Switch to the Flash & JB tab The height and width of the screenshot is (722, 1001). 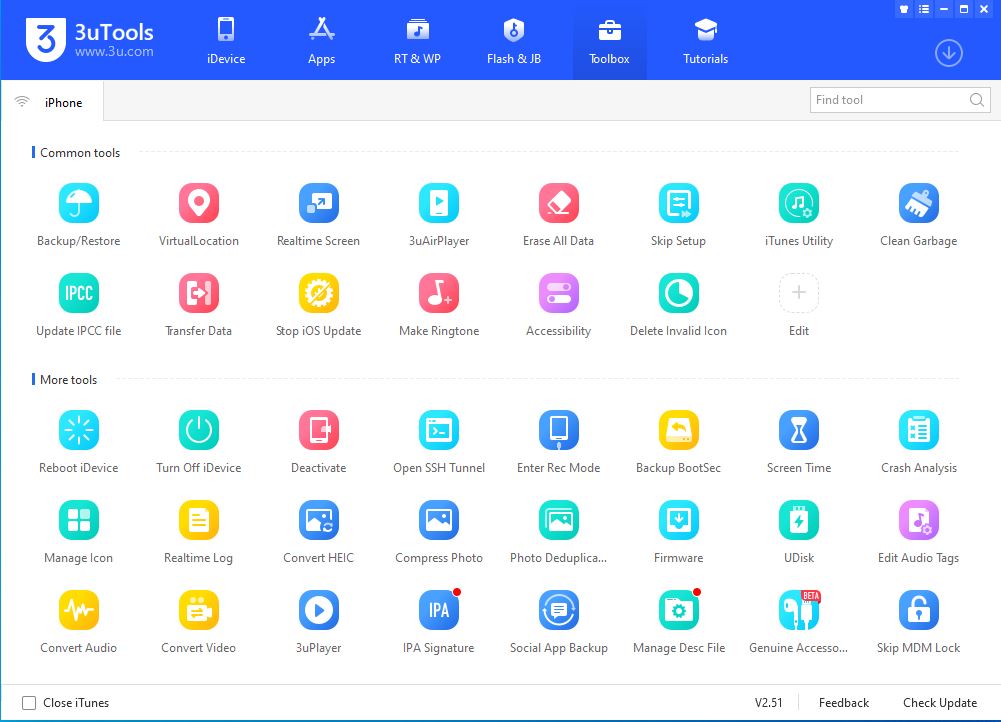tap(513, 40)
